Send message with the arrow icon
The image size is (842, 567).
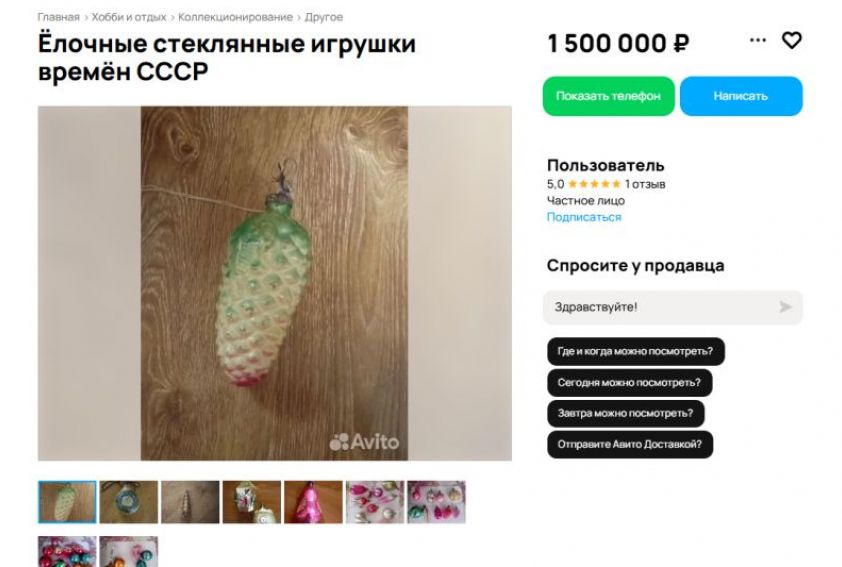click(785, 307)
